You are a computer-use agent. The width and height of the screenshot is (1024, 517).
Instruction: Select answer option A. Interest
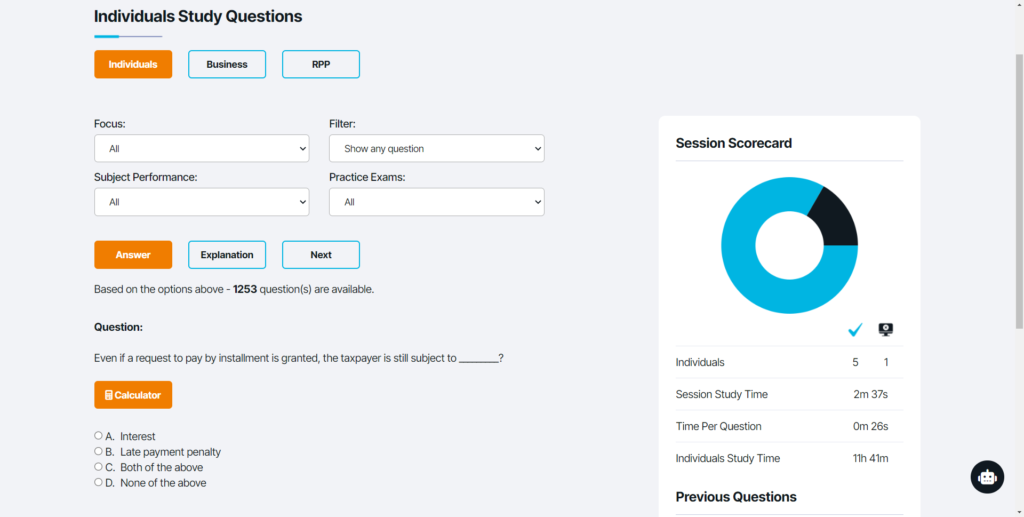coord(99,436)
